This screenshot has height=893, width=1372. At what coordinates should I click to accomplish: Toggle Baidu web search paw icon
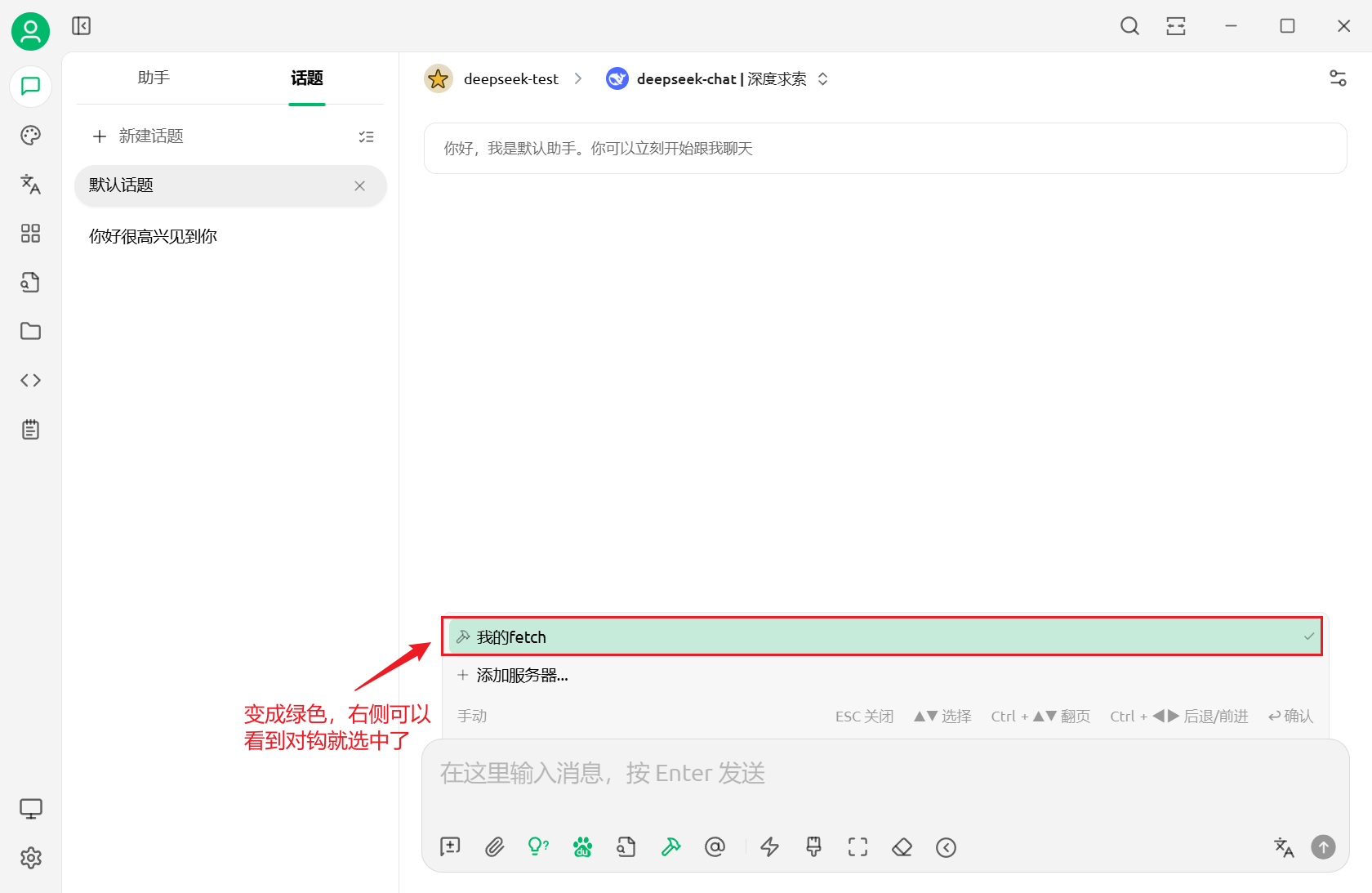(x=582, y=847)
